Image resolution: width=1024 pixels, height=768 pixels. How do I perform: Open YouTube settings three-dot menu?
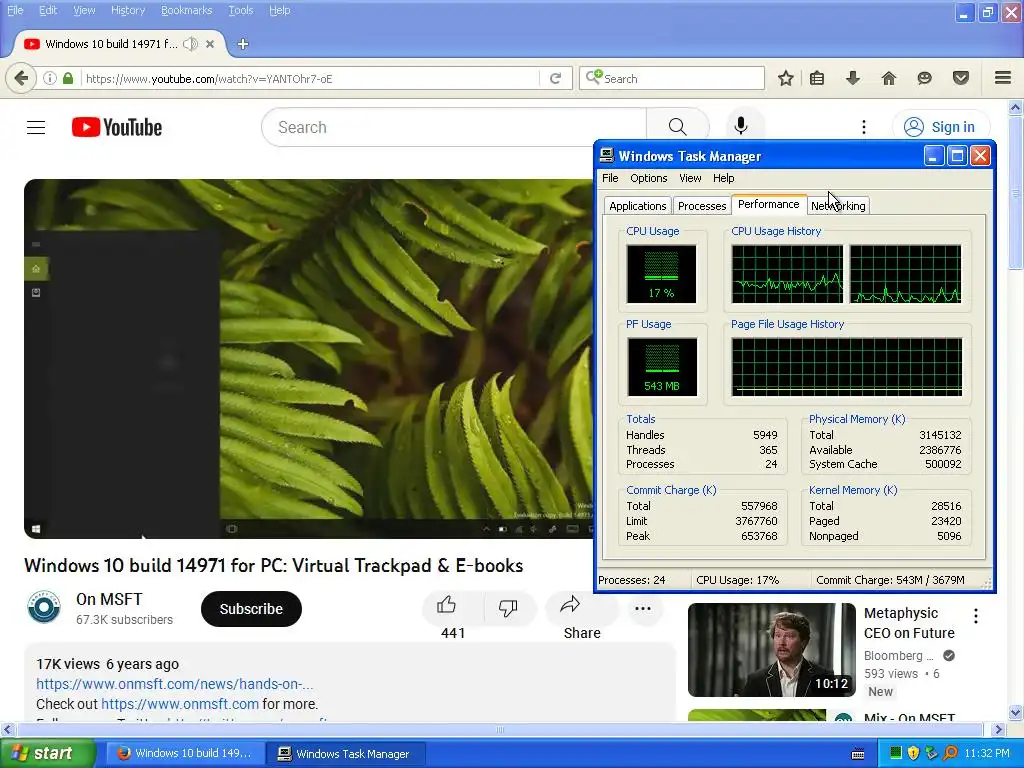864,127
